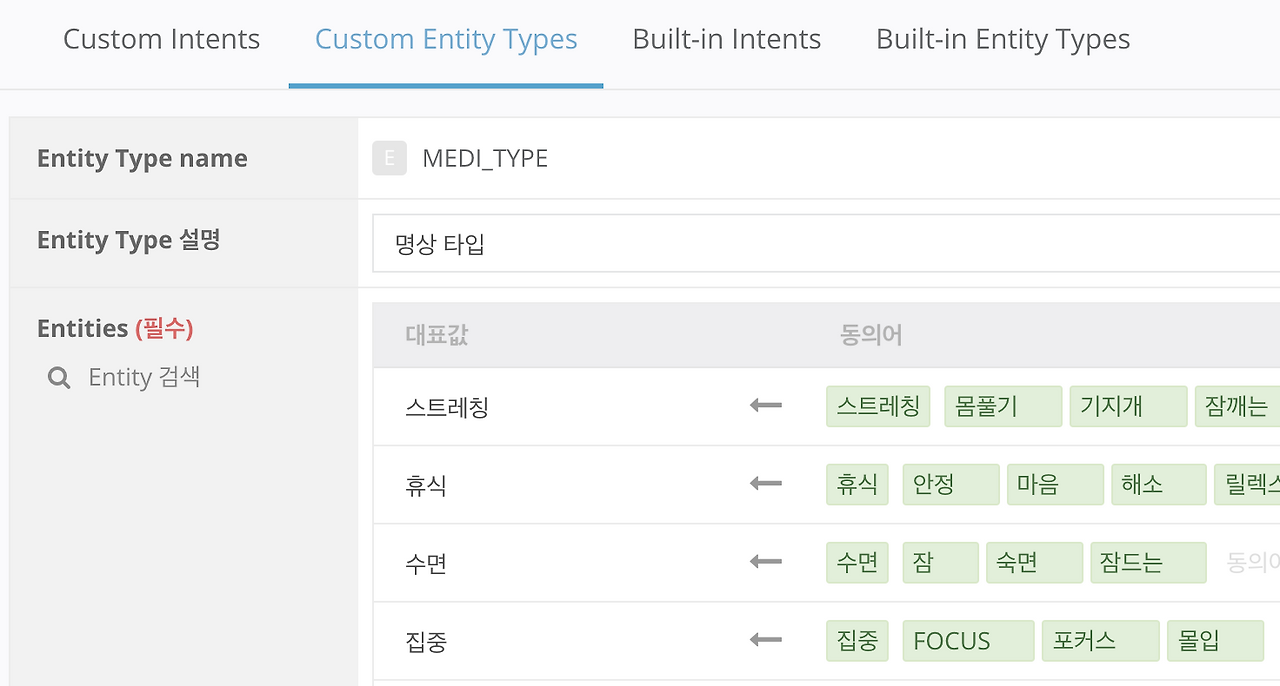Viewport: 1280px width, 686px height.
Task: Open the Custom Intents tab
Action: 161,40
